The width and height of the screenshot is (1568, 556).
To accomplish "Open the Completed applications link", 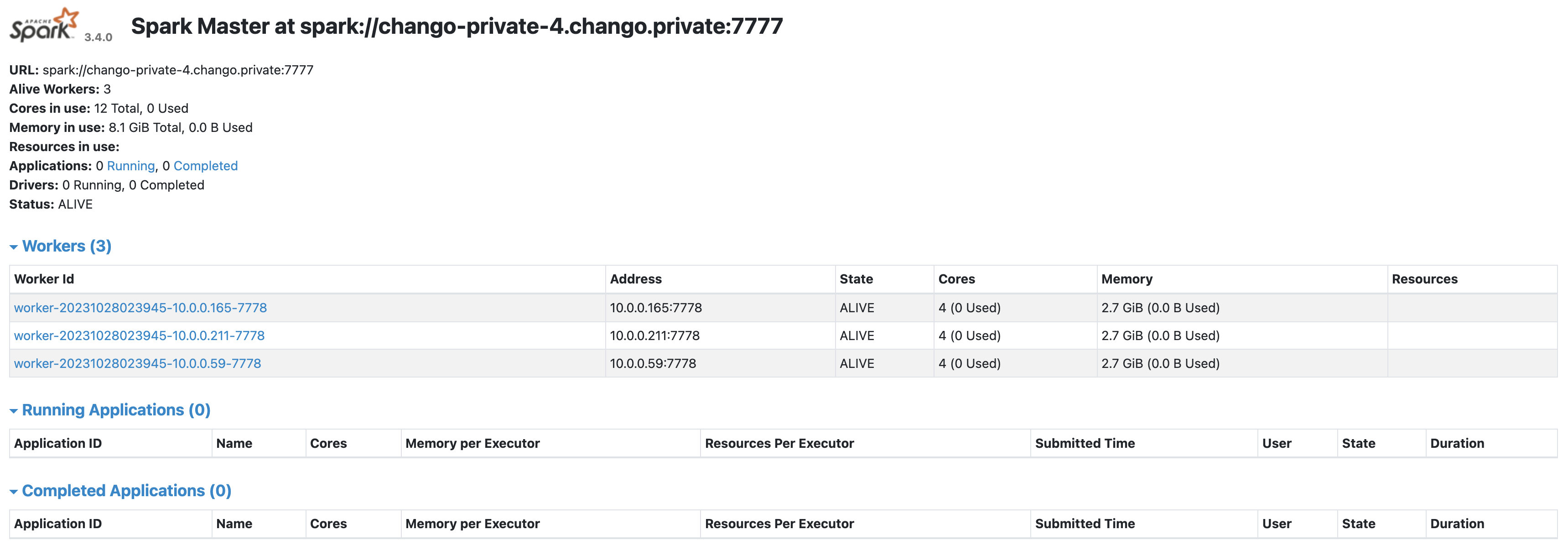I will coord(206,166).
